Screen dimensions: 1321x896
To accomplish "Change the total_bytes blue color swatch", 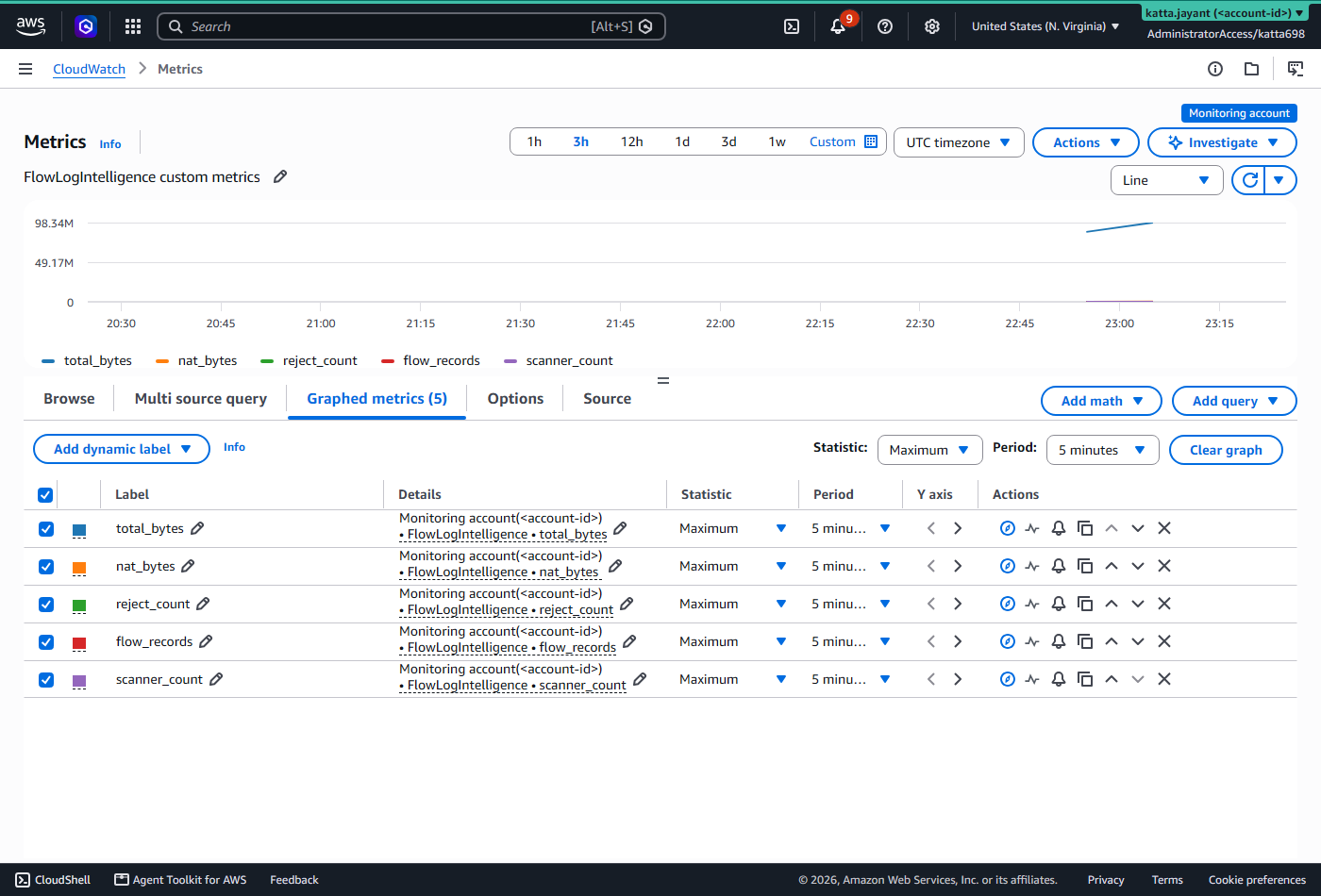I will point(79,530).
